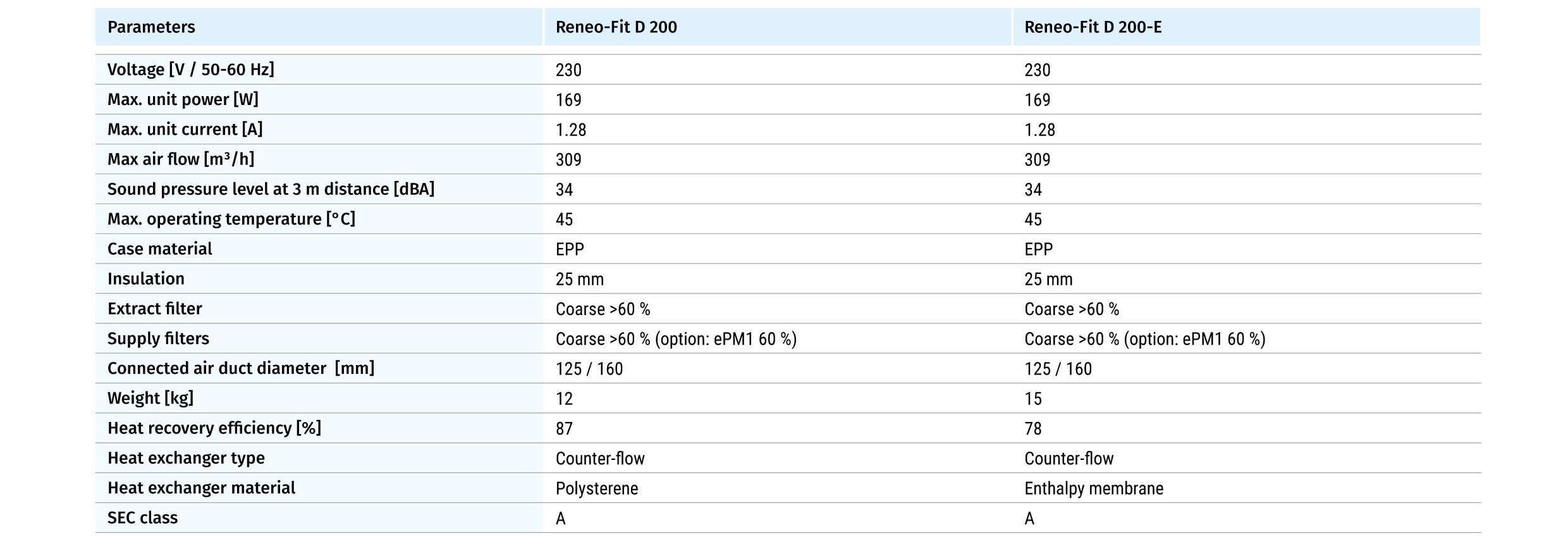Select the SEC class row label

pos(142,517)
